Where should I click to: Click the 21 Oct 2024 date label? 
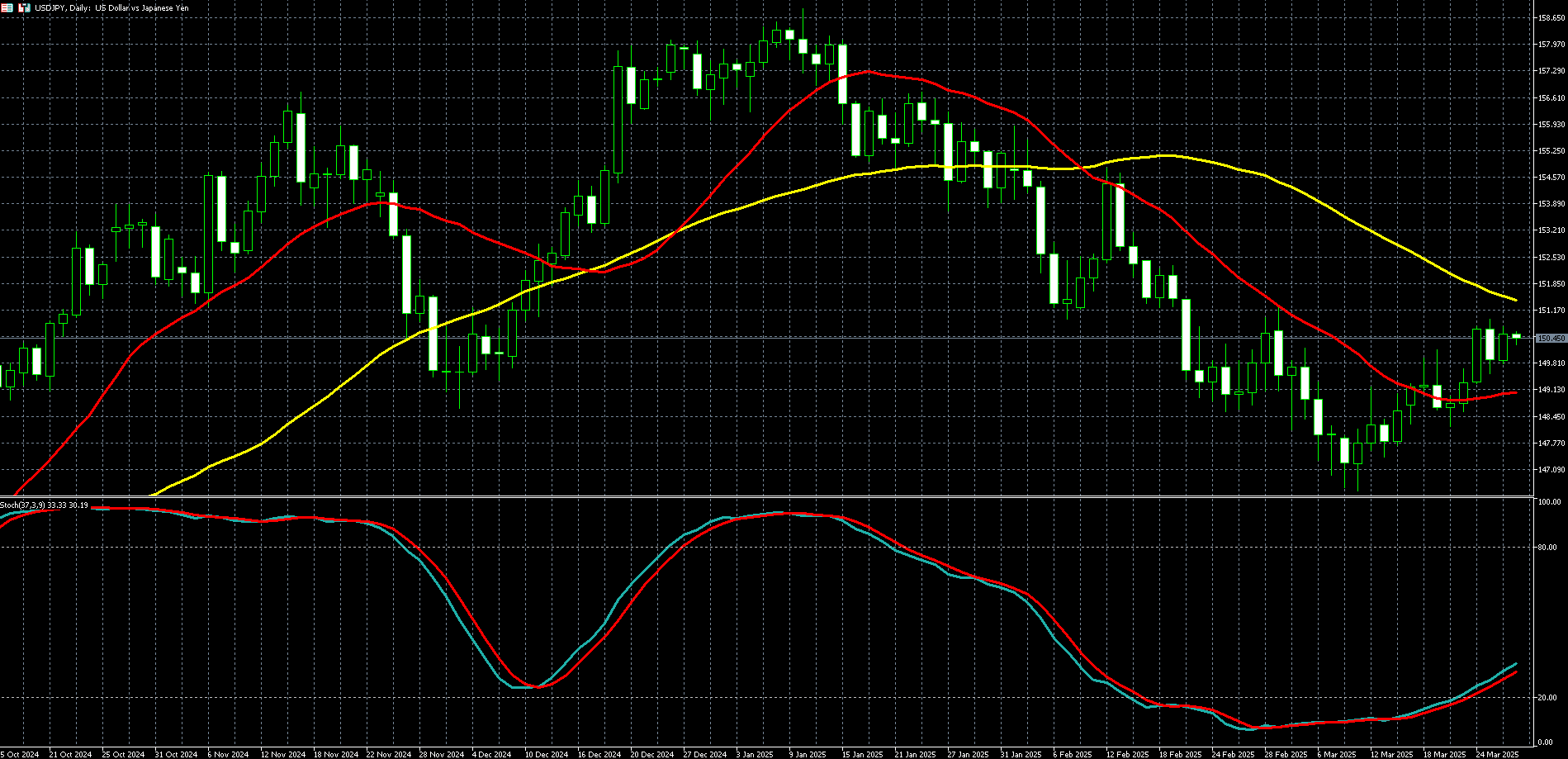coord(69,754)
